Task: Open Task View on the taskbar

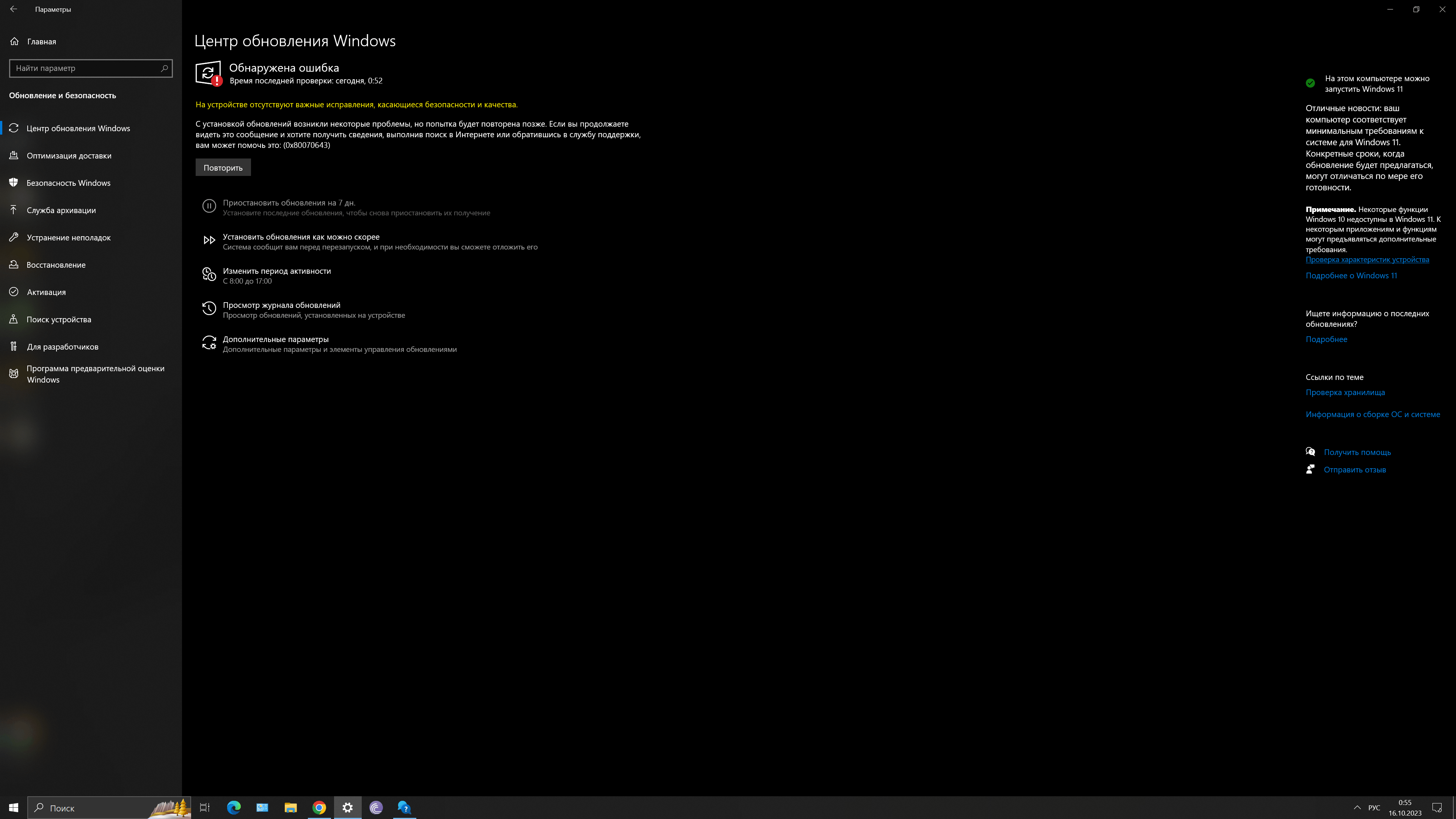Action: pos(205,808)
